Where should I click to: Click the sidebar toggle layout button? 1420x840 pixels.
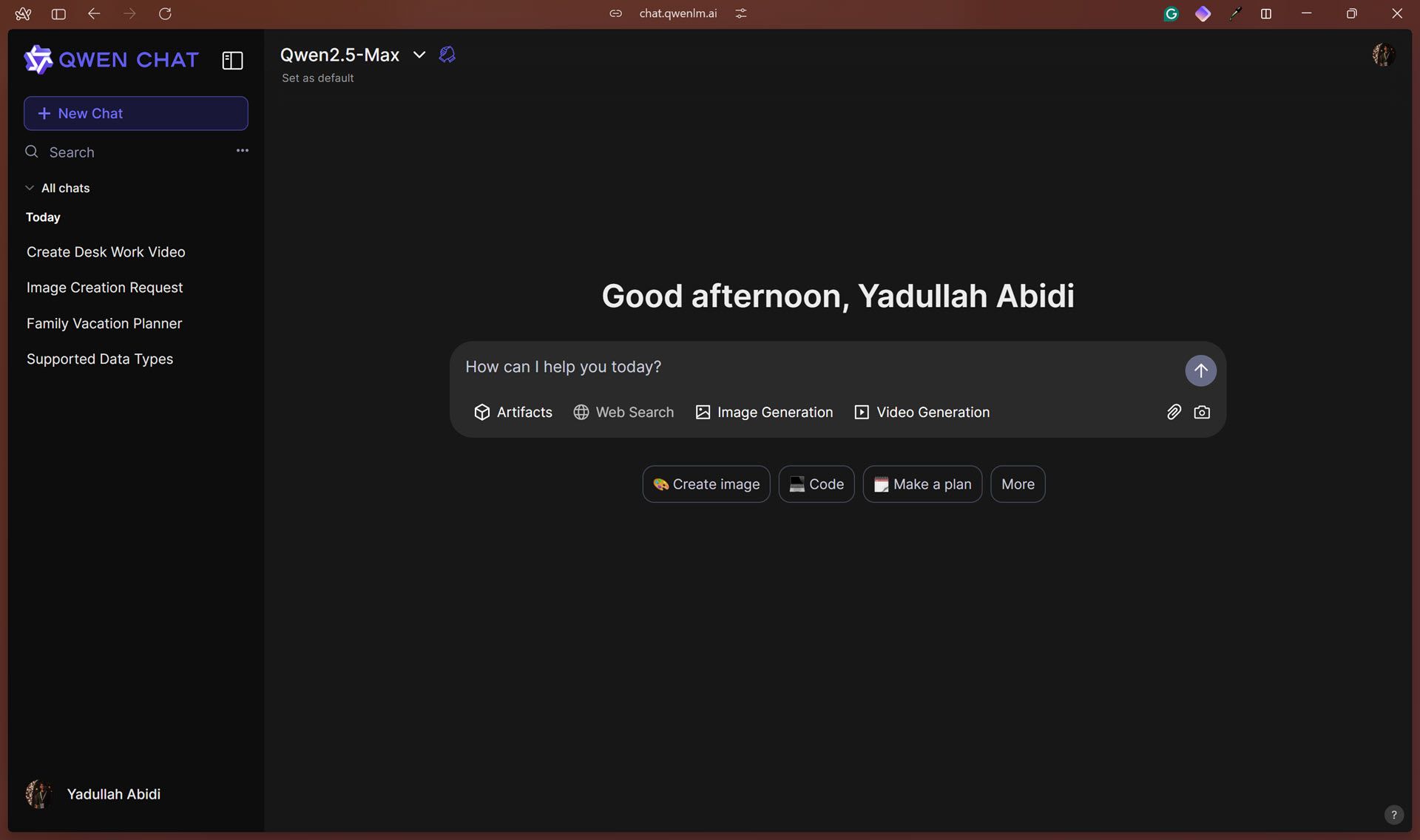tap(232, 60)
